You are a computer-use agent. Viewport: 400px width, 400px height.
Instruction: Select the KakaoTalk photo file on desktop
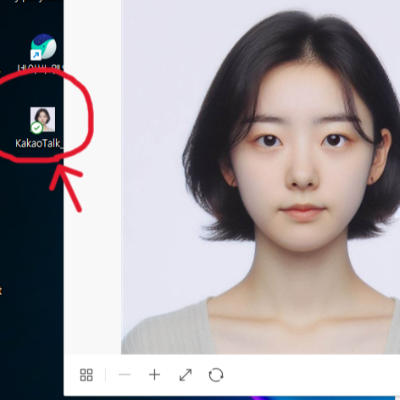pos(42,120)
